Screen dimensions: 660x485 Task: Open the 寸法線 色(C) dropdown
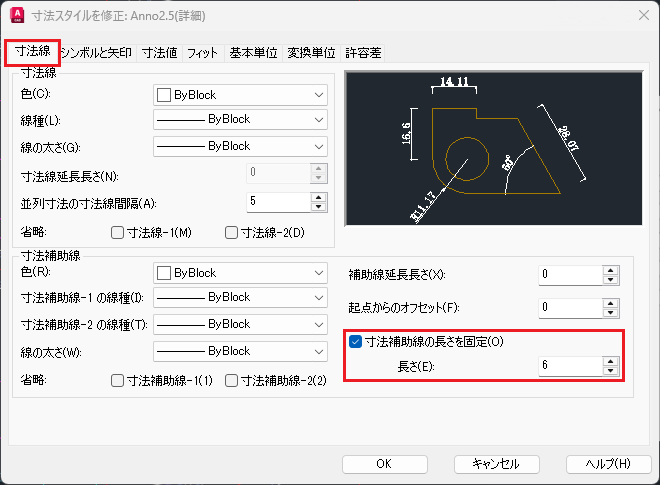point(240,95)
